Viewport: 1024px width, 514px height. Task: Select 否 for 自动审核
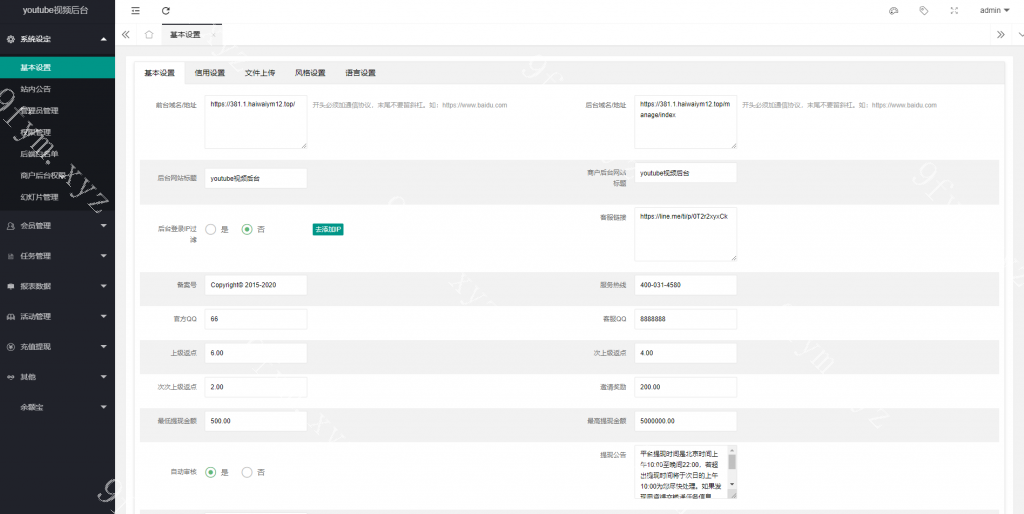(x=247, y=472)
